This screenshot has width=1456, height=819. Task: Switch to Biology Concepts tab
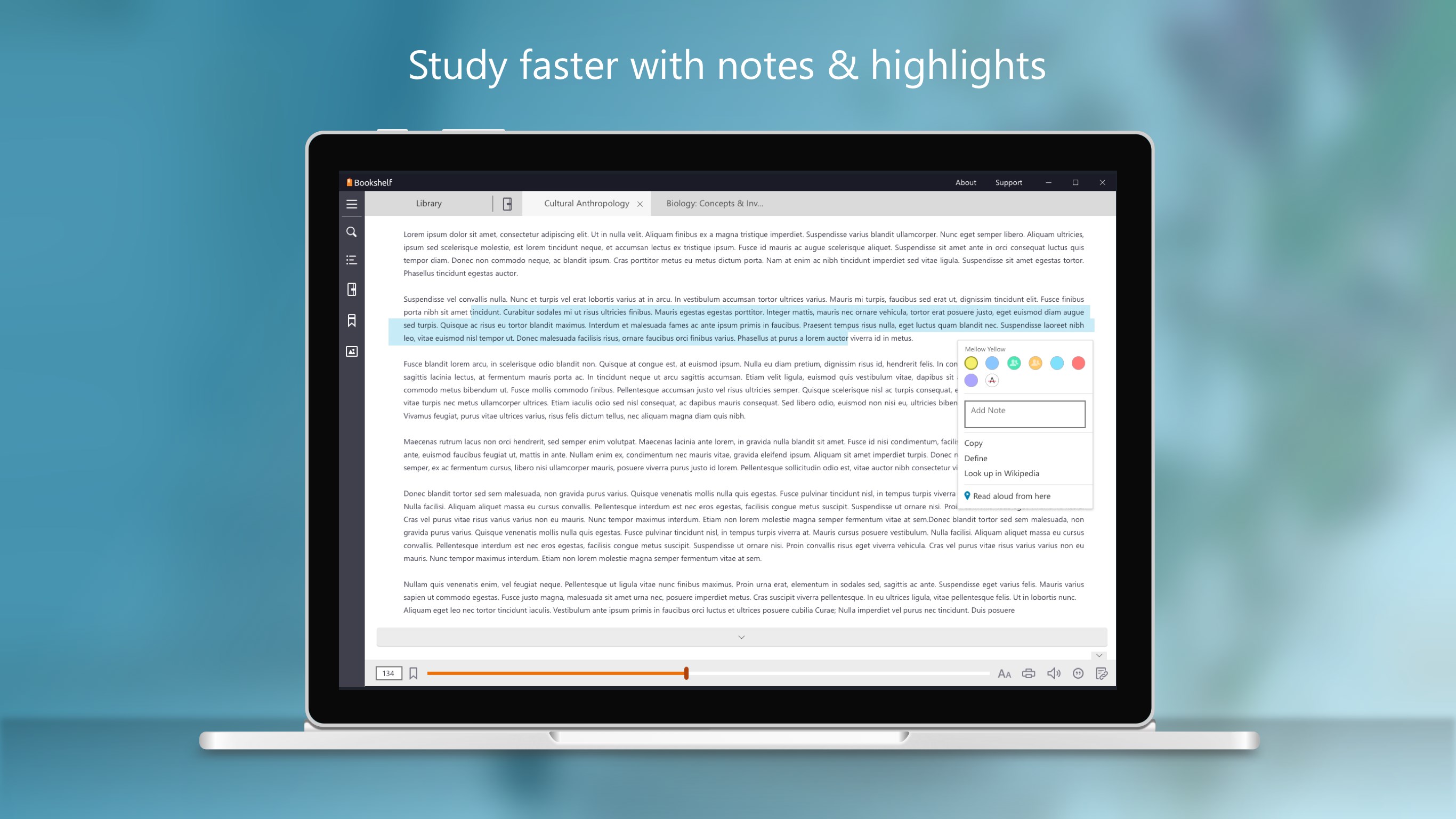[714, 203]
